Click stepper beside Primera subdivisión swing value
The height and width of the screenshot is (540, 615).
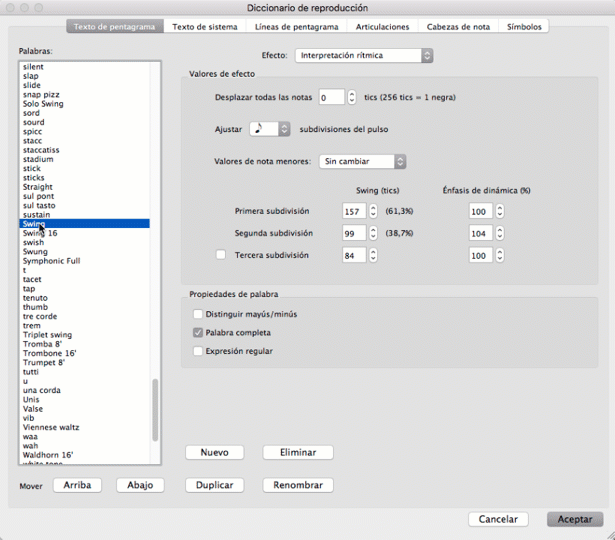pos(373,211)
